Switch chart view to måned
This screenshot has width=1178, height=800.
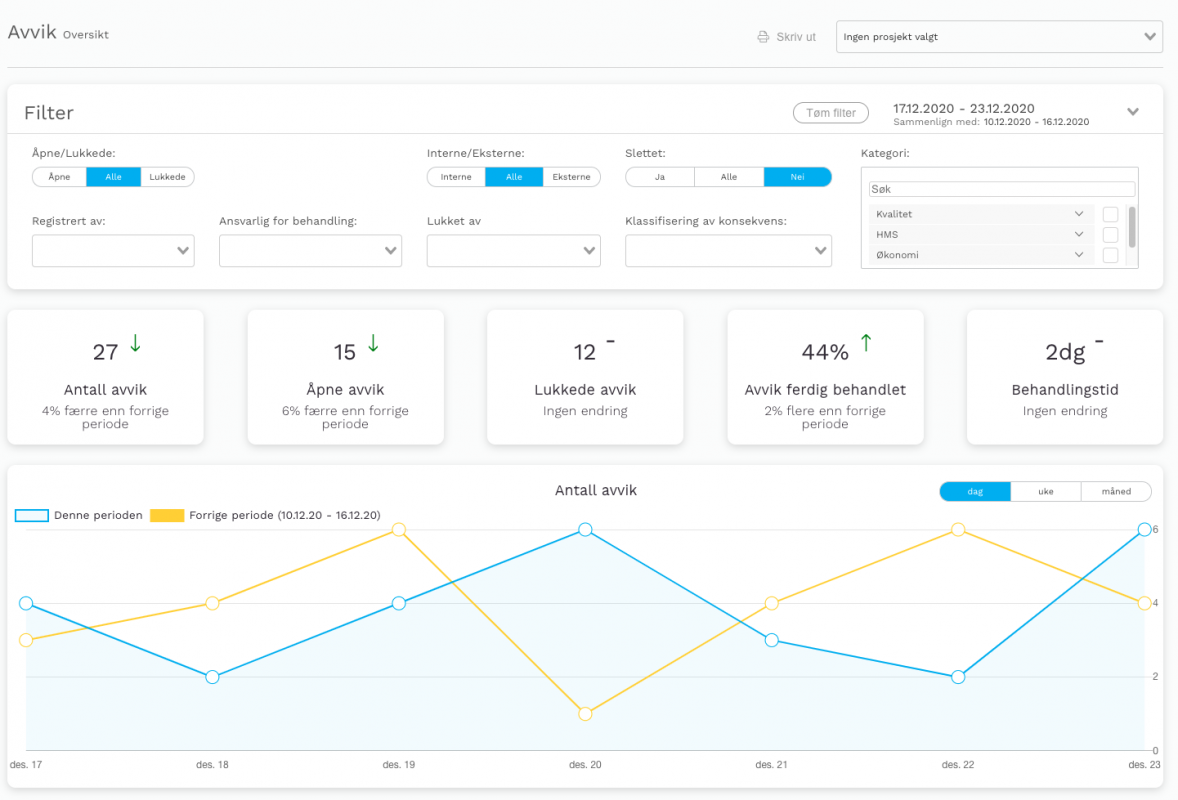1116,491
